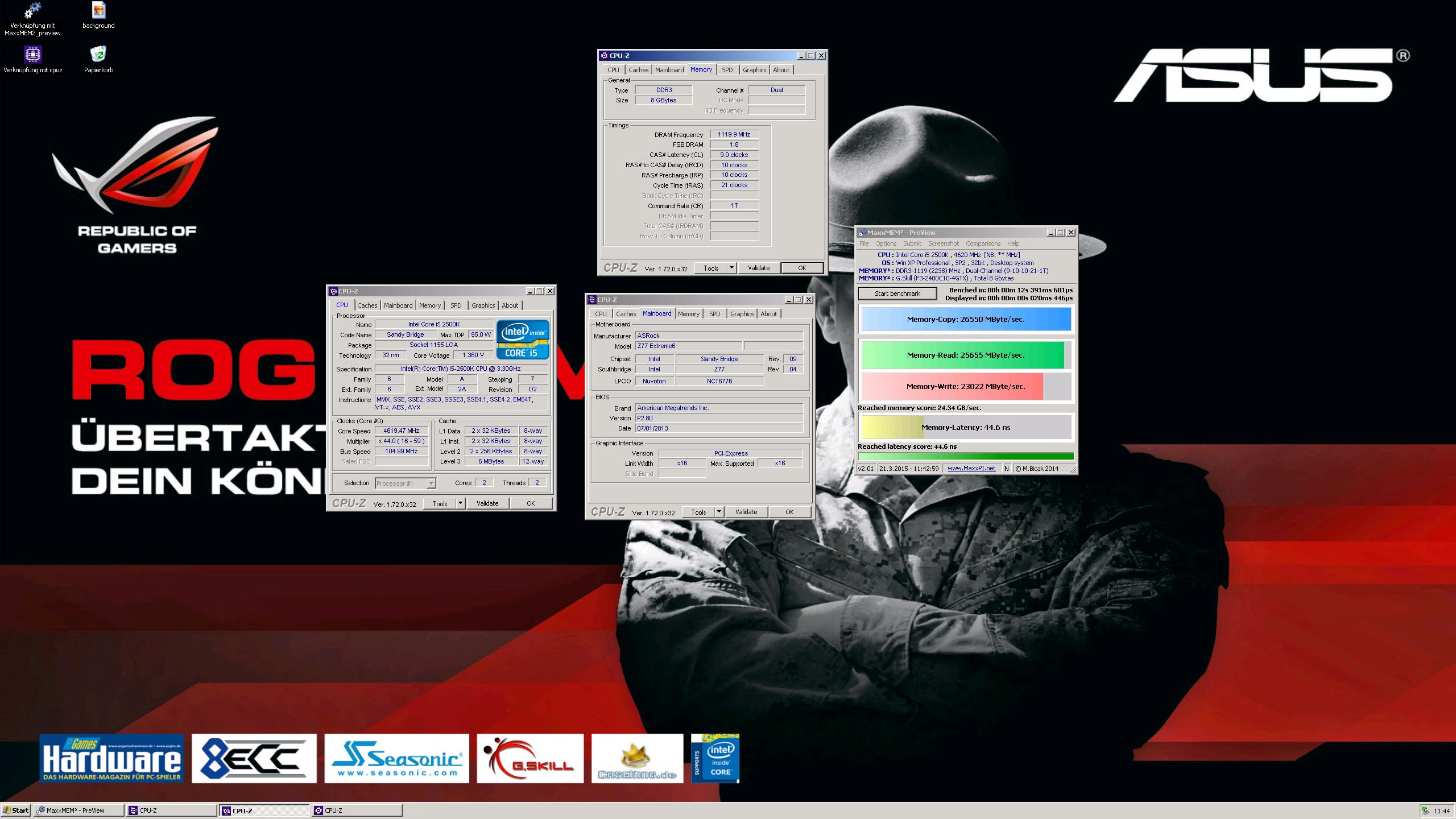The height and width of the screenshot is (819, 1456).
Task: Click the Intel inside Core badge on the wallpaper
Action: click(715, 758)
